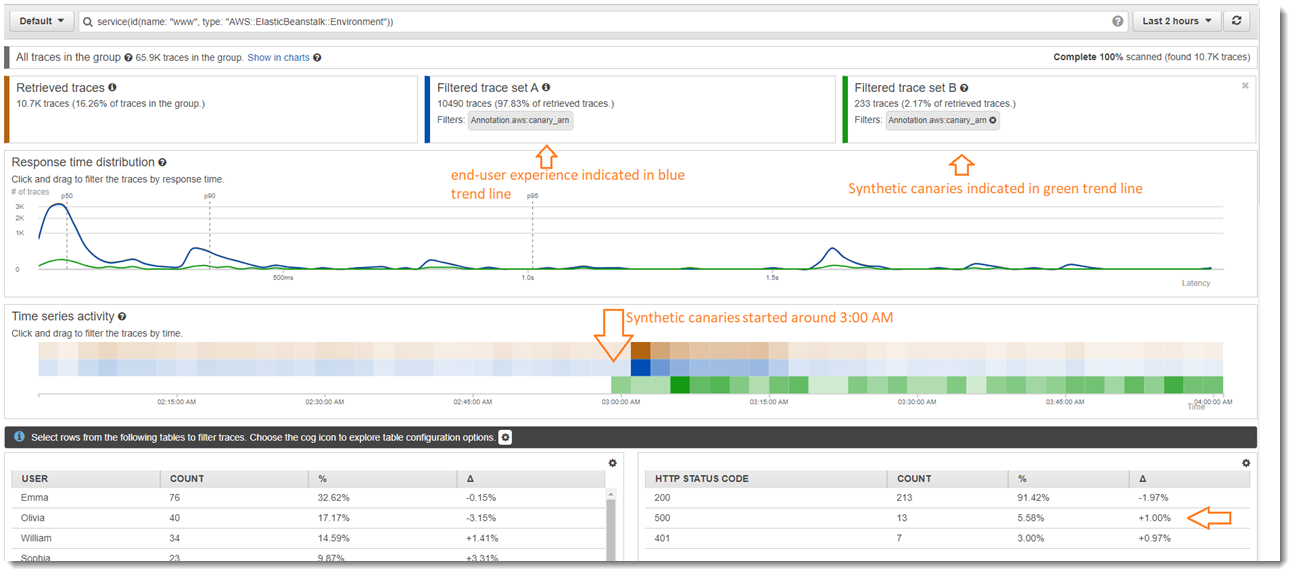Open Response time distribution help

[163, 161]
